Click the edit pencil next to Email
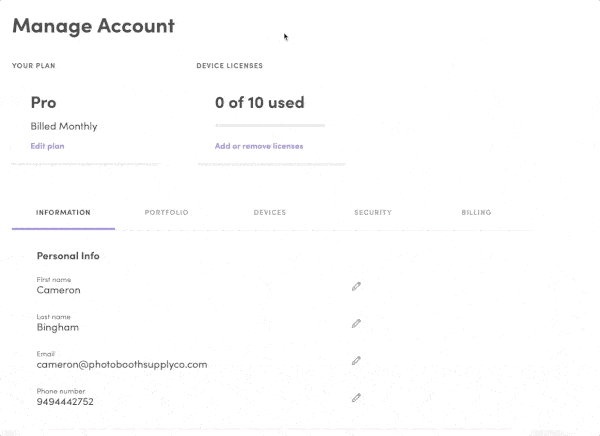 [x=356, y=361]
